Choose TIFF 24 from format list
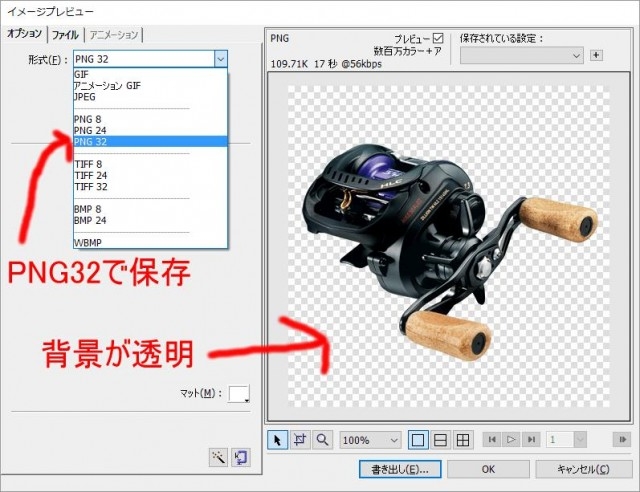This screenshot has height=492, width=640. (150, 176)
